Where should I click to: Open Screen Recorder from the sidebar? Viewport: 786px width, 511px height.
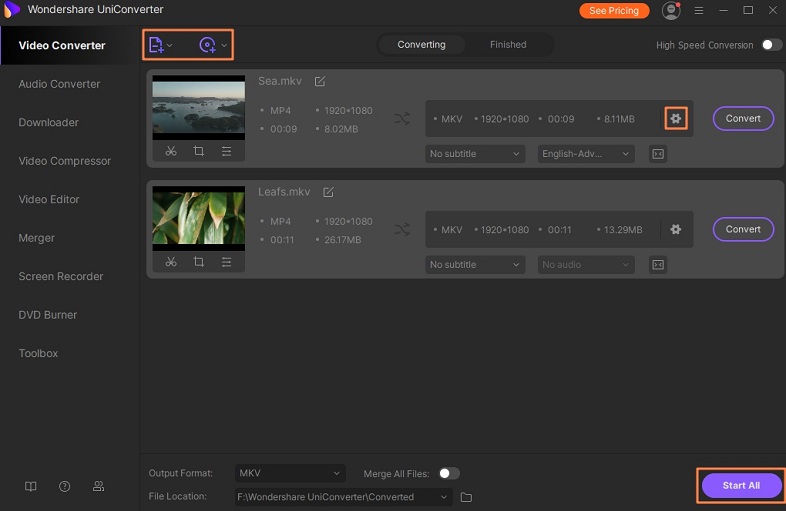[61, 276]
